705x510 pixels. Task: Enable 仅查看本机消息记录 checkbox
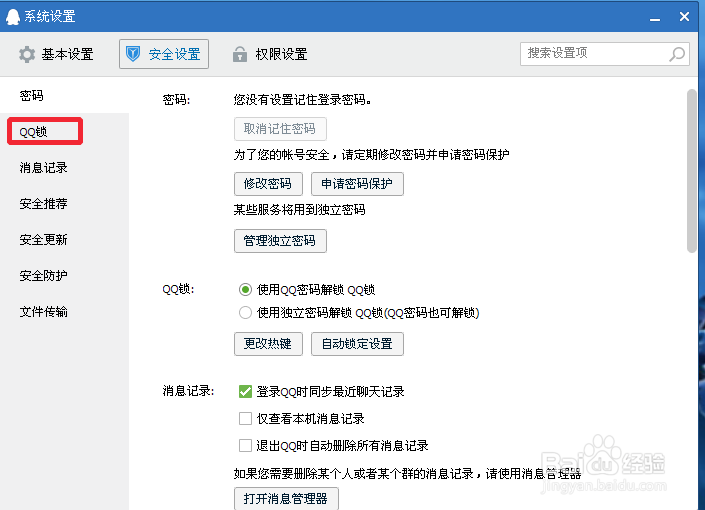[x=245, y=419]
